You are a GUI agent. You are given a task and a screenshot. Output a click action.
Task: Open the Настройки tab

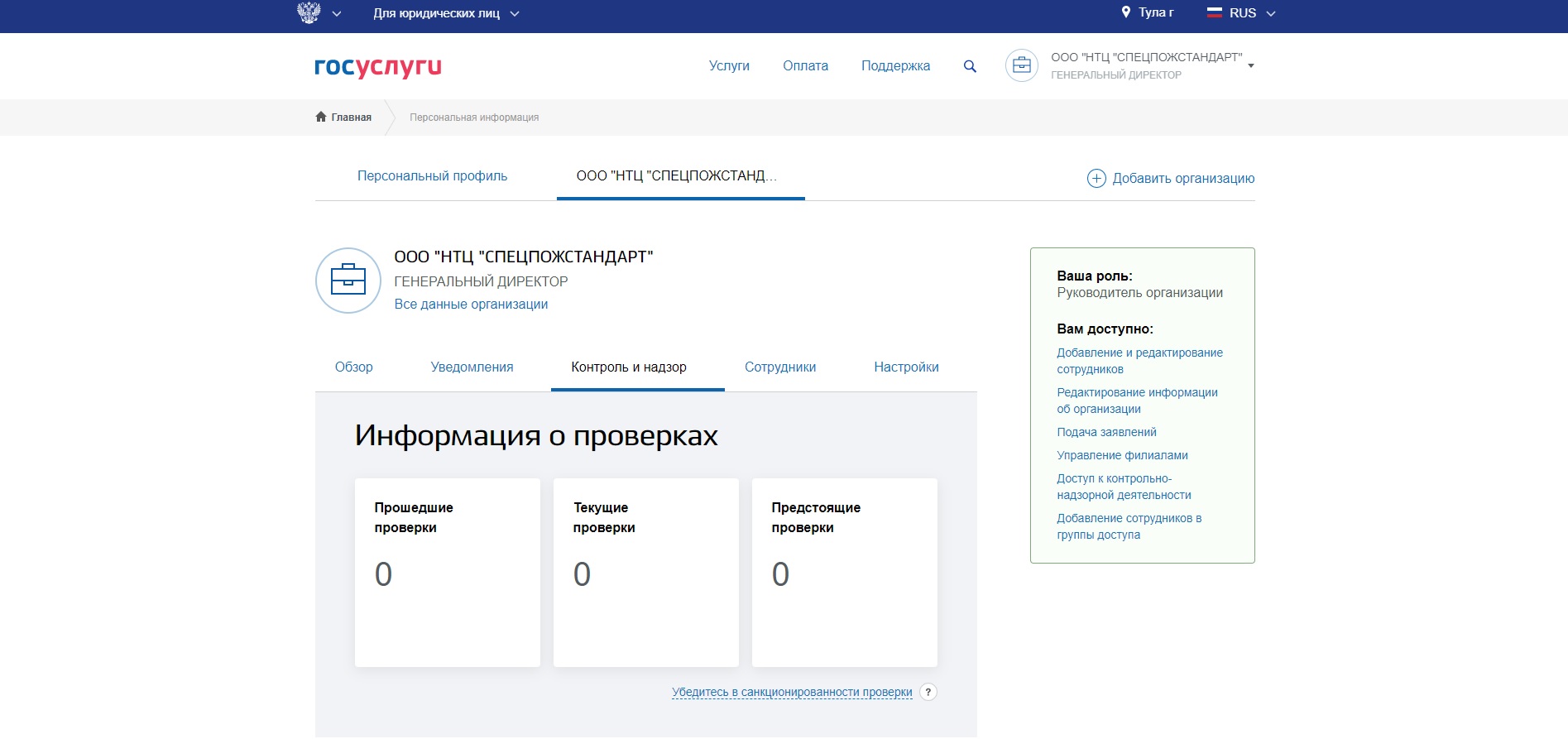click(x=906, y=367)
